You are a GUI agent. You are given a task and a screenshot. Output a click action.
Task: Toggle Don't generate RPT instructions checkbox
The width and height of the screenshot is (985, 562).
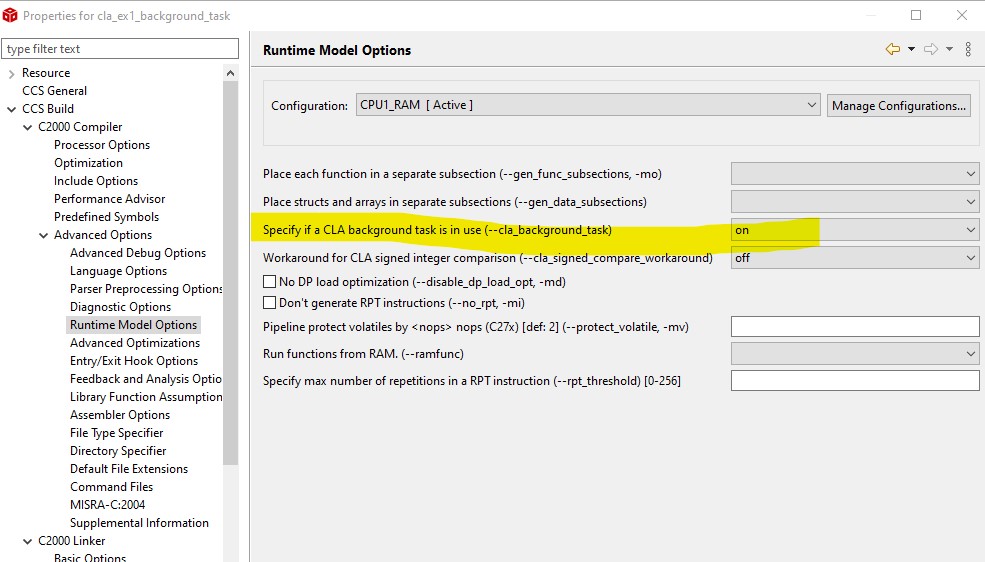point(269,303)
